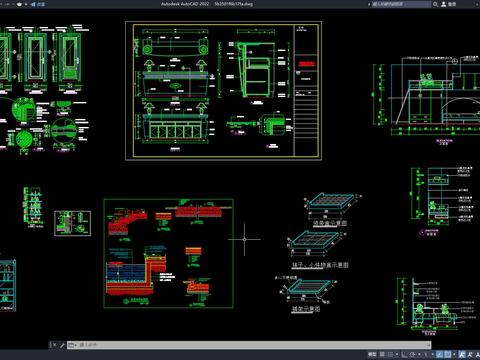The height and width of the screenshot is (360, 480).
Task: Click the title bar search input box
Action: tap(401, 4)
